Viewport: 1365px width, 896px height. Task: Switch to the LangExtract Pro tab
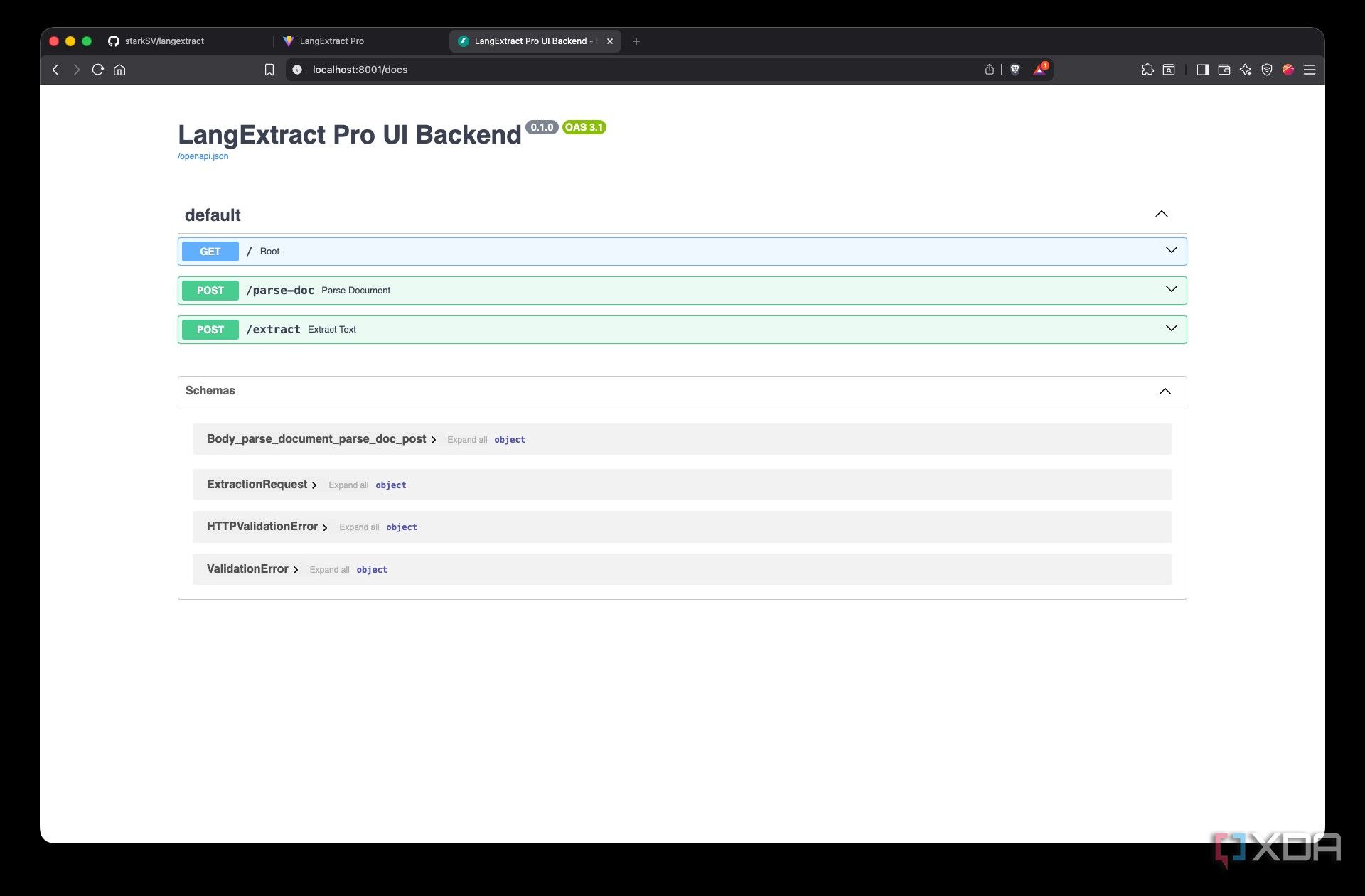tap(362, 41)
